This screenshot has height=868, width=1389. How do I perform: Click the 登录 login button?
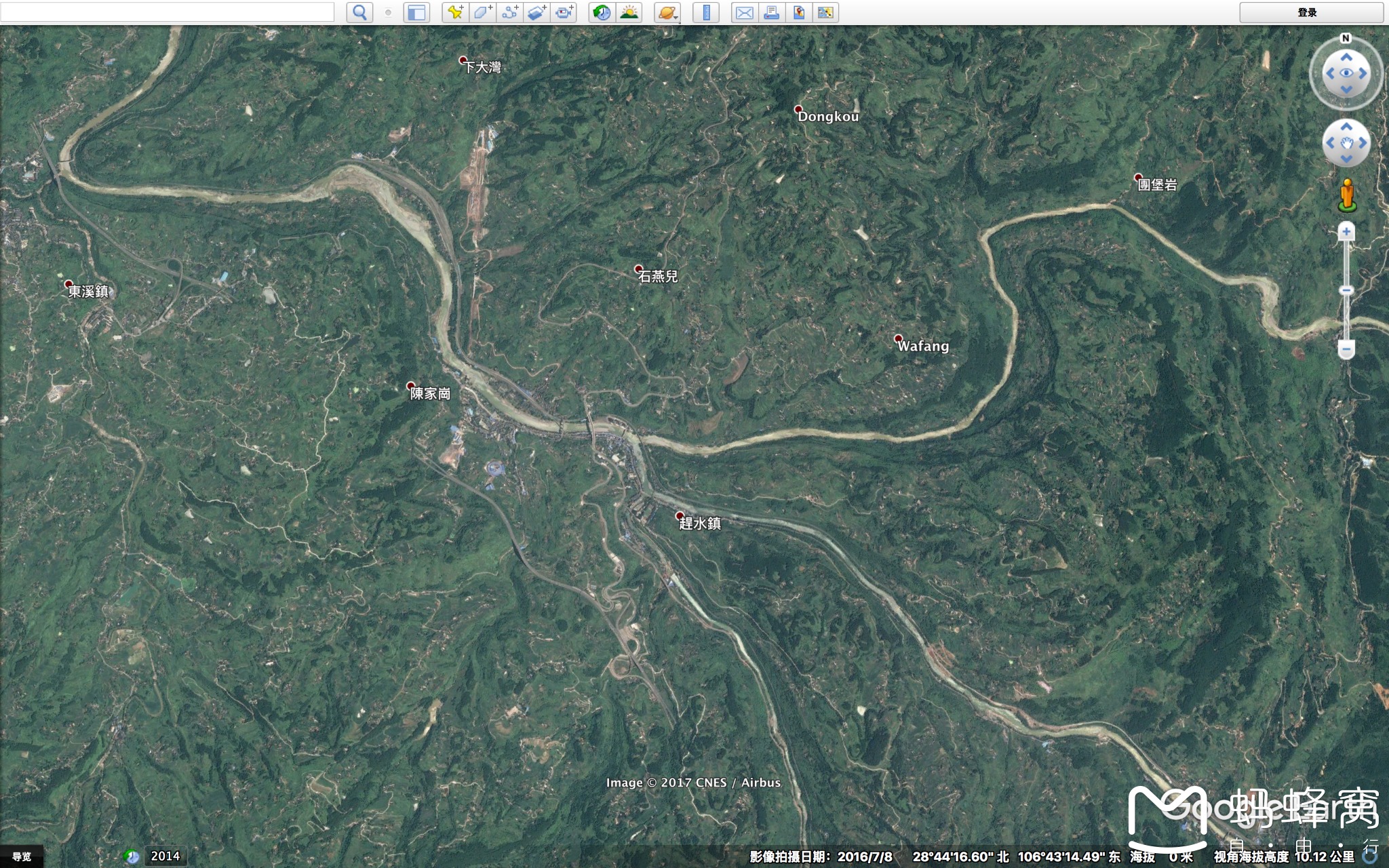click(1311, 12)
